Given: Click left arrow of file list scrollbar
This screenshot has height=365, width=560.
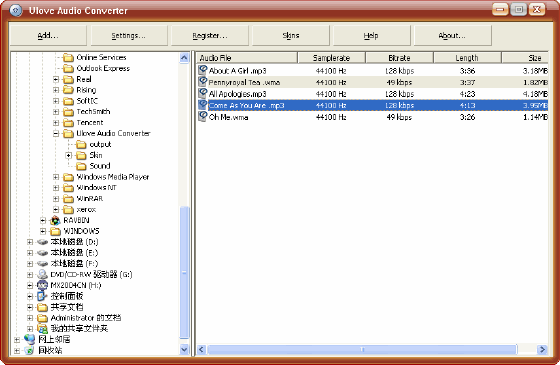Looking at the screenshot, I should (x=201, y=349).
